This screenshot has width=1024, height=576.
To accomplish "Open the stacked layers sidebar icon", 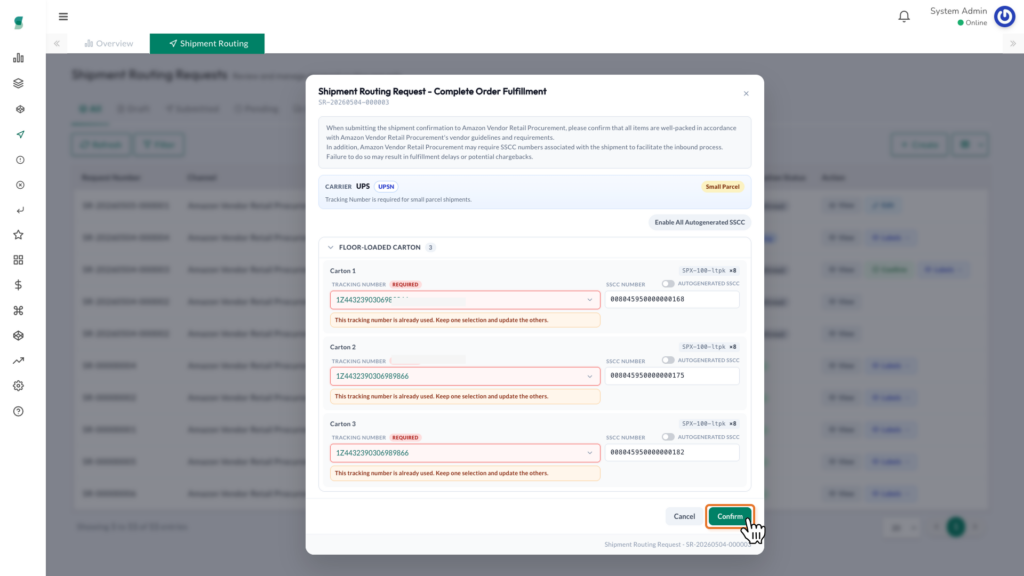I will tap(18, 84).
